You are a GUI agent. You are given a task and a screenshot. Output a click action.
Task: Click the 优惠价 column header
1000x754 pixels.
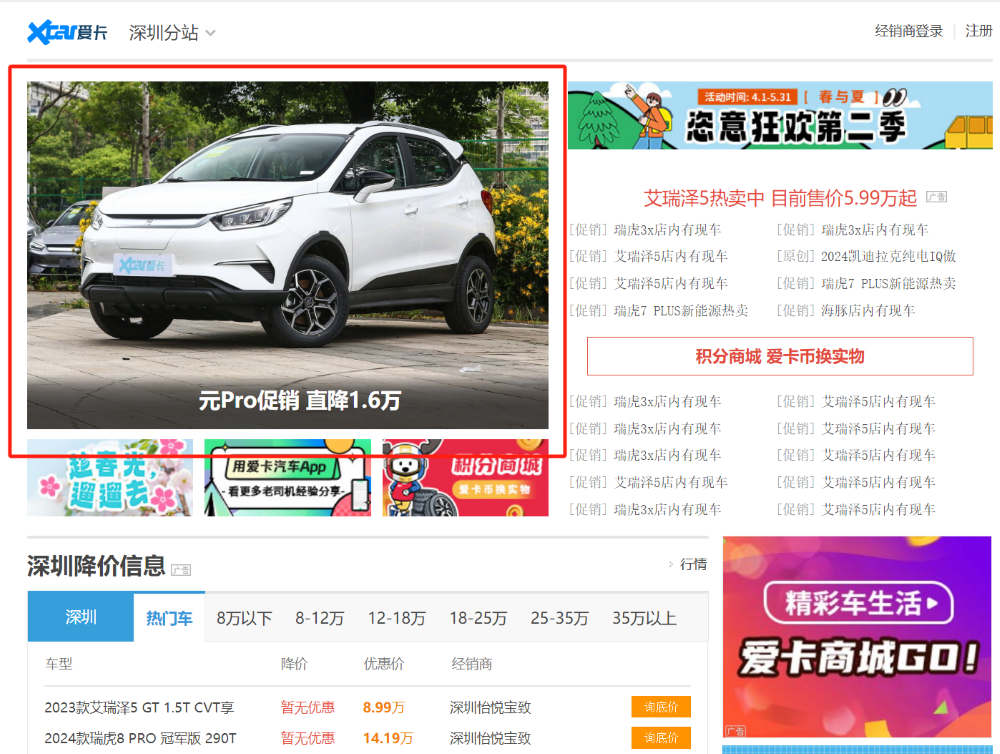[383, 664]
